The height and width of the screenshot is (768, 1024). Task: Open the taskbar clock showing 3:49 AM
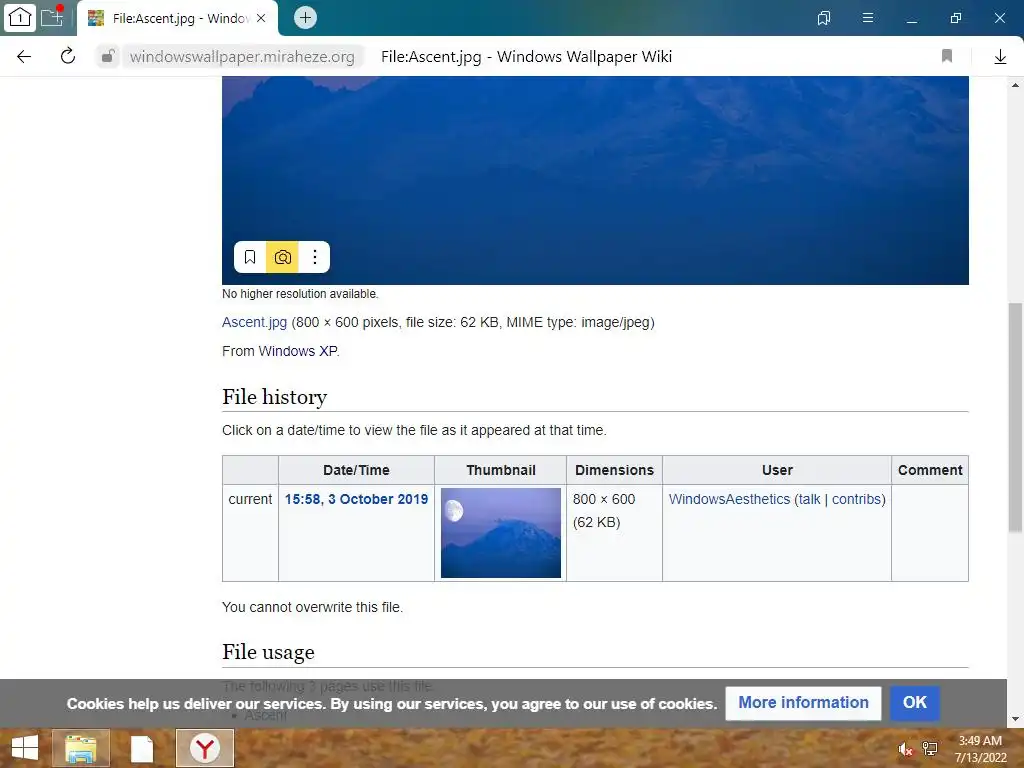980,749
